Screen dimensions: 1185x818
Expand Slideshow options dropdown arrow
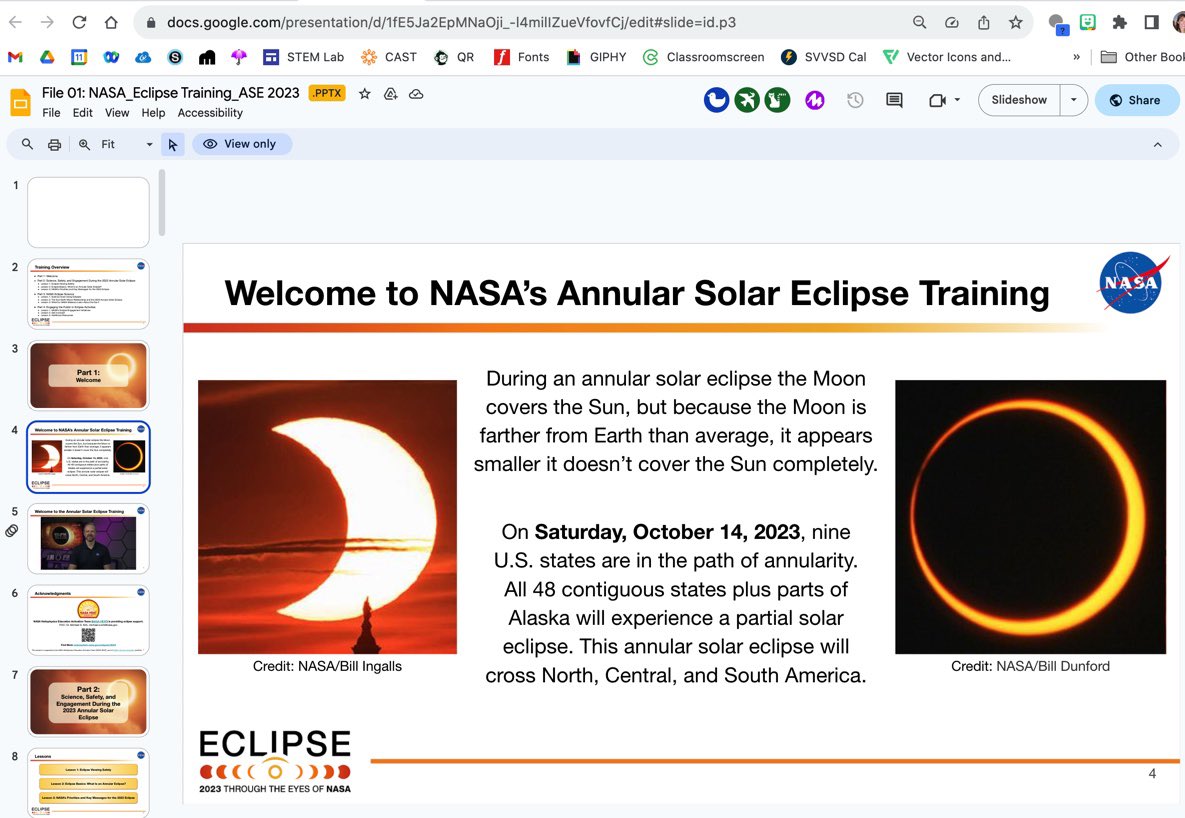1073,100
